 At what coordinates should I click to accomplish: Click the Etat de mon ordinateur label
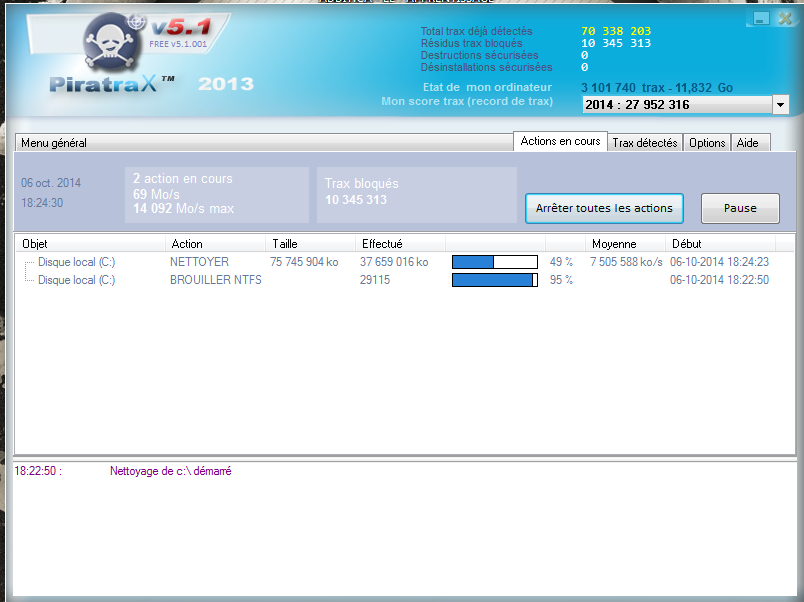tap(487, 87)
